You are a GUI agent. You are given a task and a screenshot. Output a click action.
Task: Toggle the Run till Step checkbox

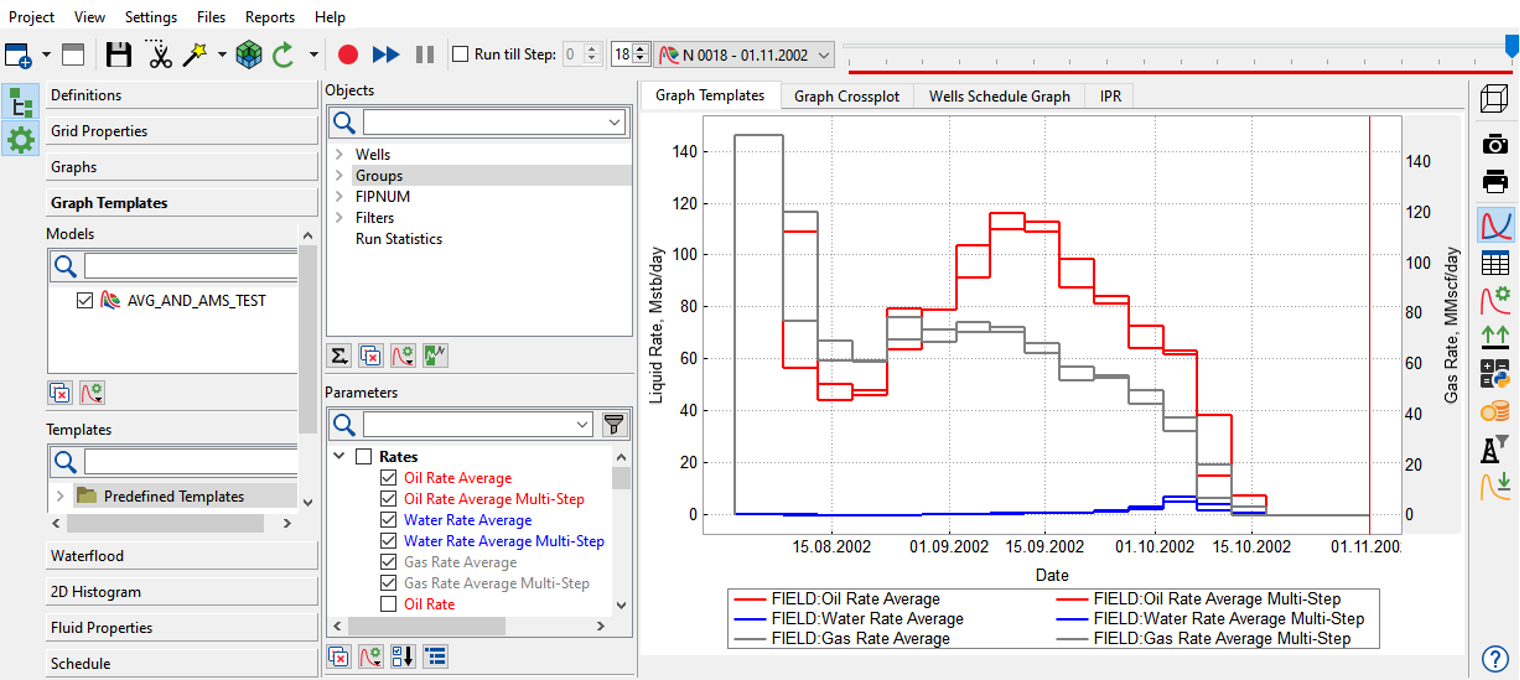[460, 54]
